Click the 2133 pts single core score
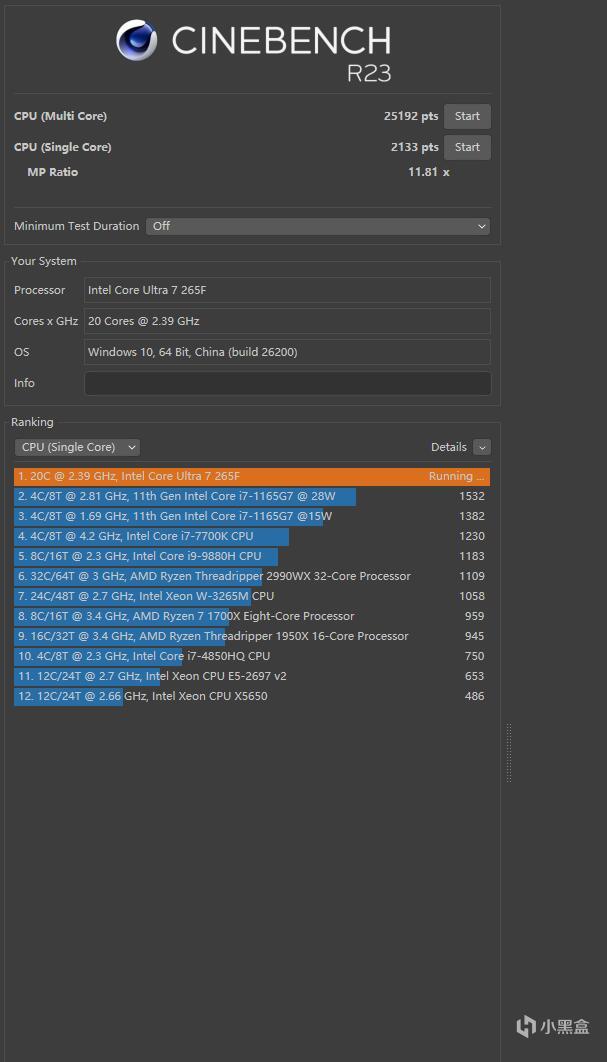The image size is (607, 1062). tap(415, 148)
